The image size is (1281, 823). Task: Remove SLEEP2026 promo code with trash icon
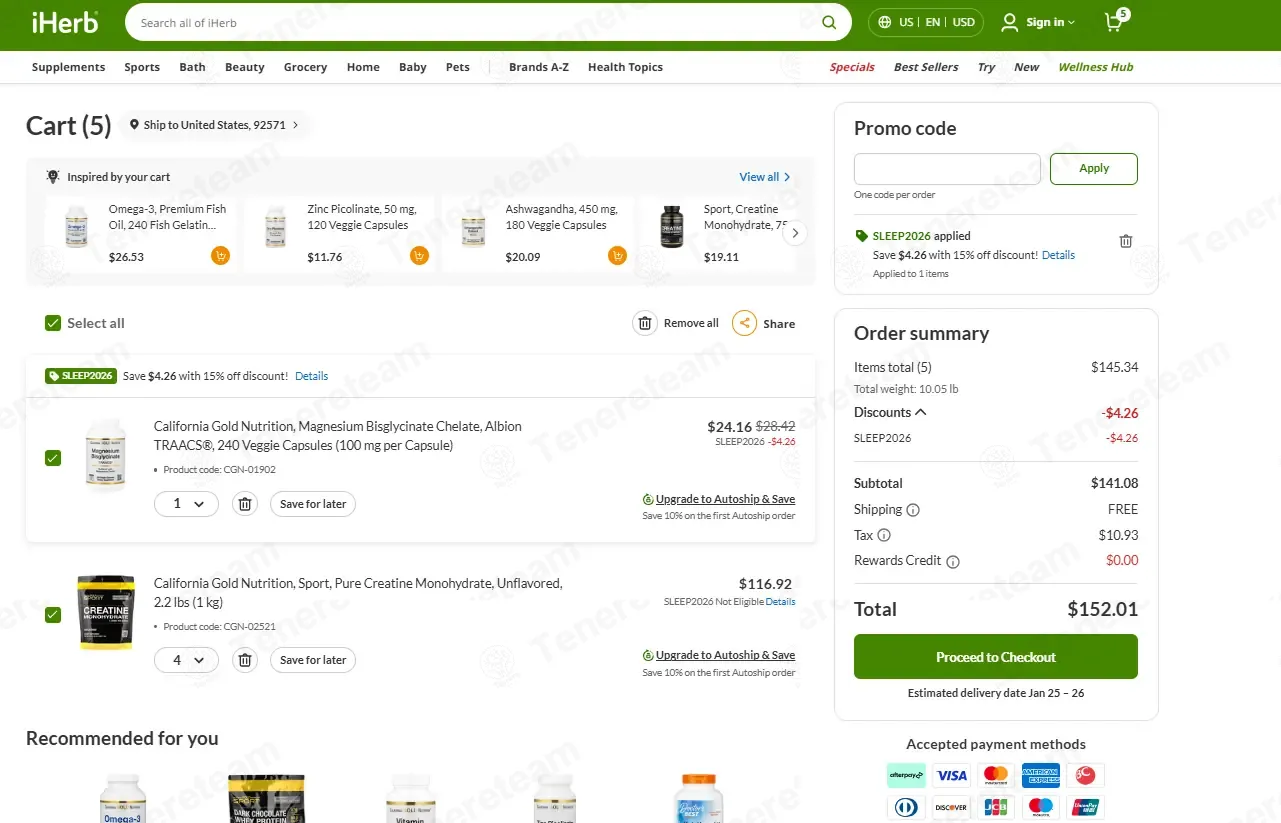click(1125, 241)
